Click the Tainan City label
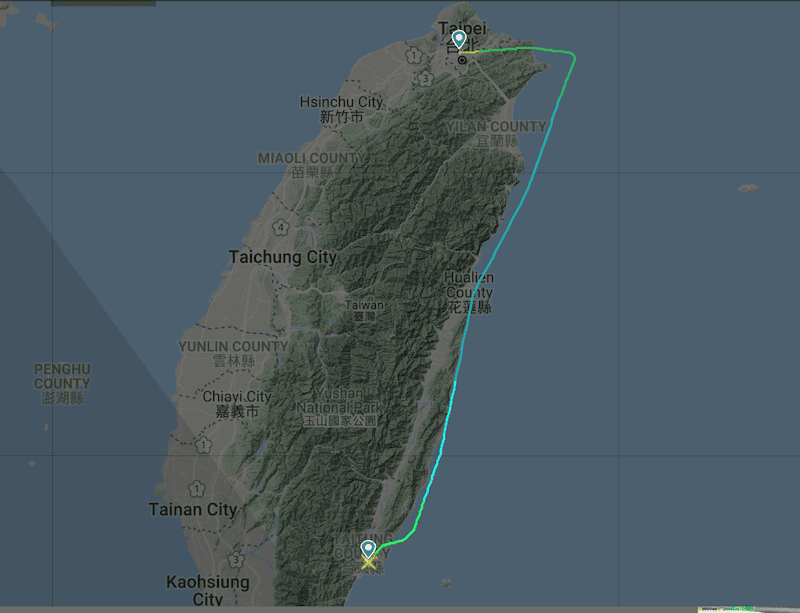The width and height of the screenshot is (800, 613). tap(193, 509)
